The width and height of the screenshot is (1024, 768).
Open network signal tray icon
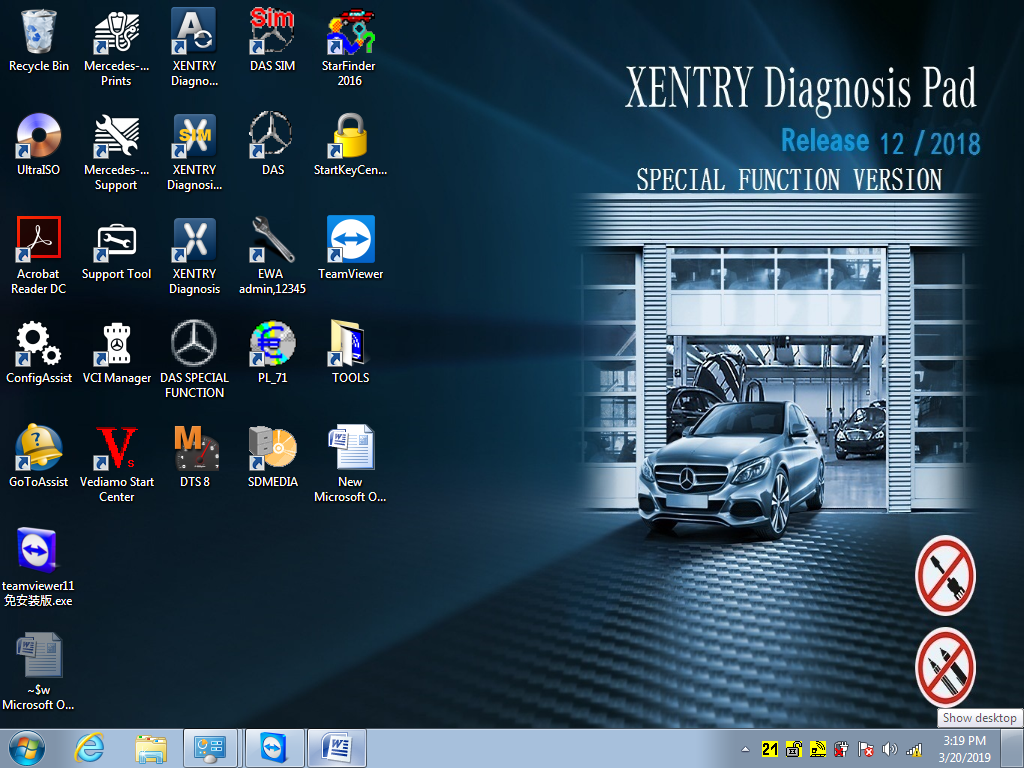pyautogui.click(x=914, y=749)
